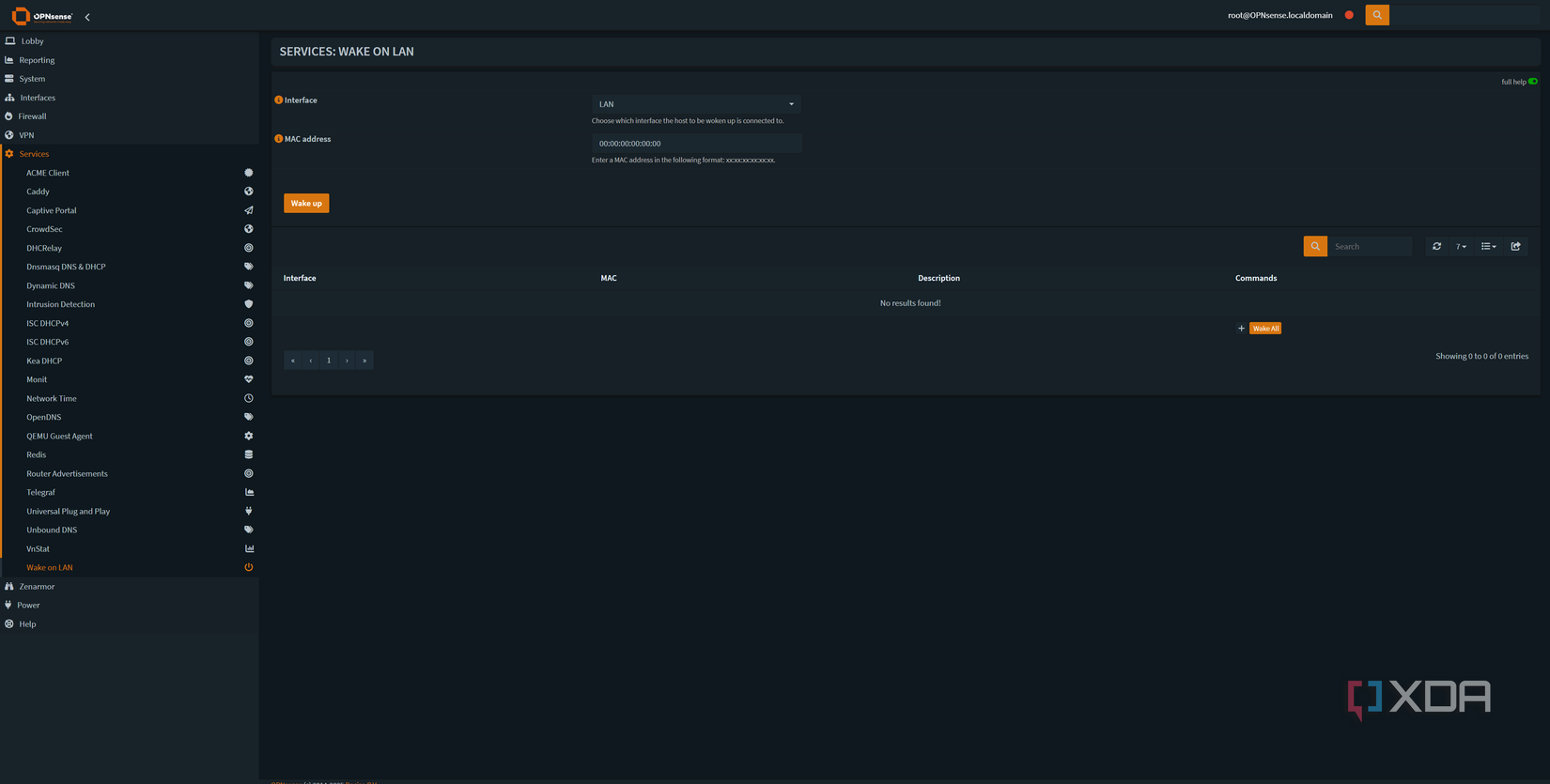Click the clock icon beside Network Time

click(x=249, y=398)
